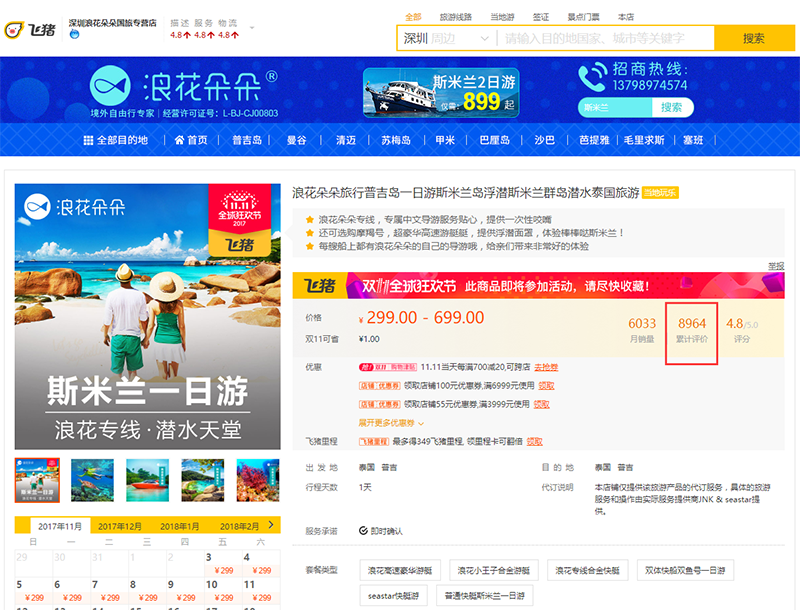
Task: Open 曼谷 in the navigation bar
Action: point(296,140)
